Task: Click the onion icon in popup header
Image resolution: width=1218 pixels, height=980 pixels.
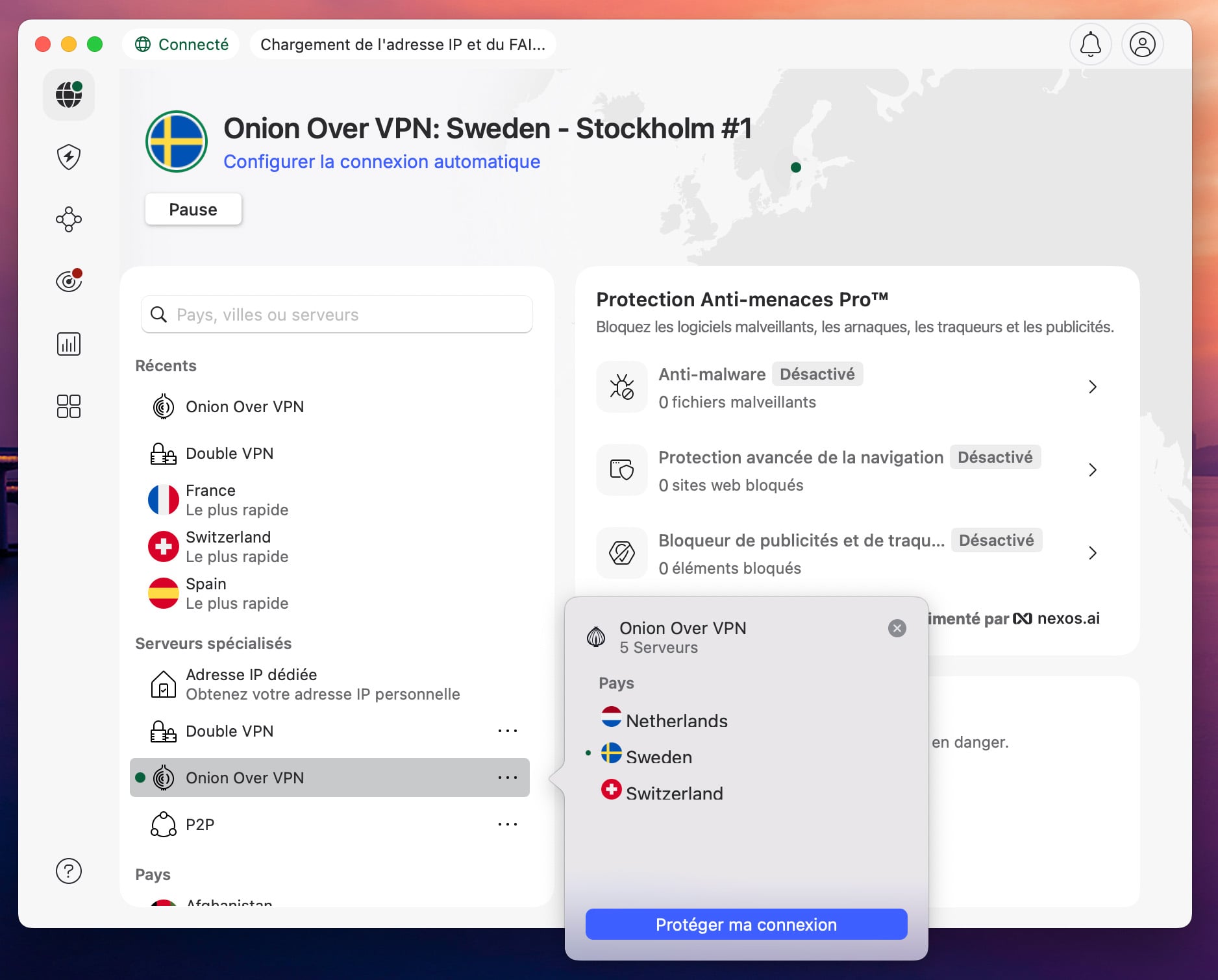Action: click(x=596, y=637)
